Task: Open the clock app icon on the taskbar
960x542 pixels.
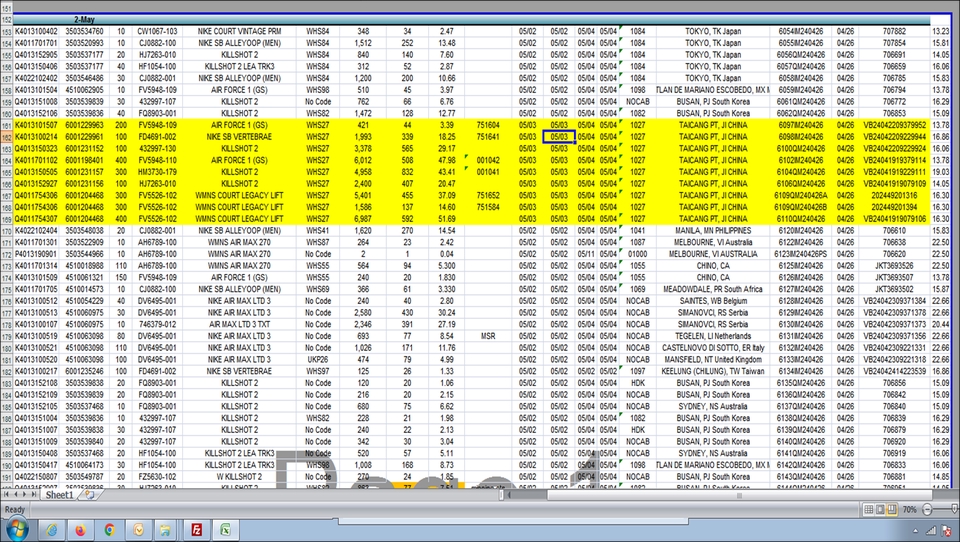Action: pos(138,530)
